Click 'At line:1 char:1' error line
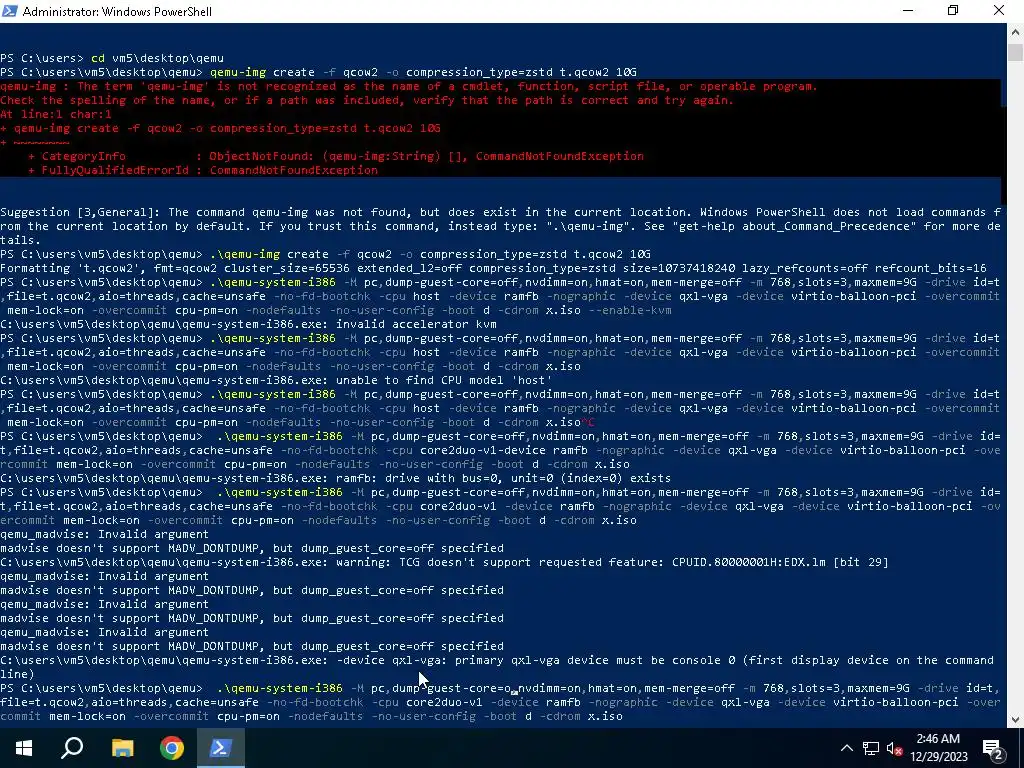Image resolution: width=1024 pixels, height=768 pixels. [x=56, y=114]
